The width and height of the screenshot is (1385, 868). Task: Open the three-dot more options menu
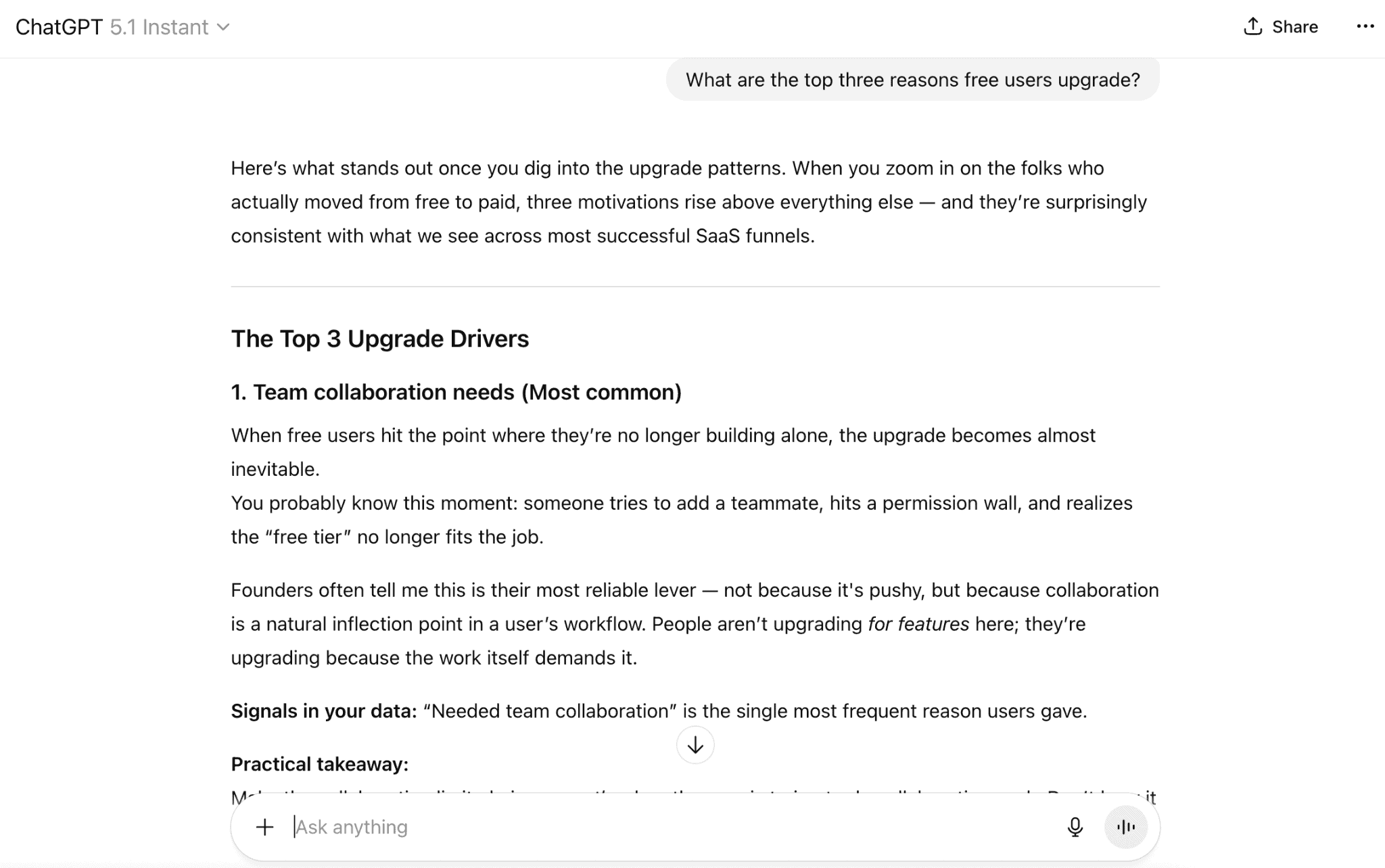pyautogui.click(x=1365, y=26)
